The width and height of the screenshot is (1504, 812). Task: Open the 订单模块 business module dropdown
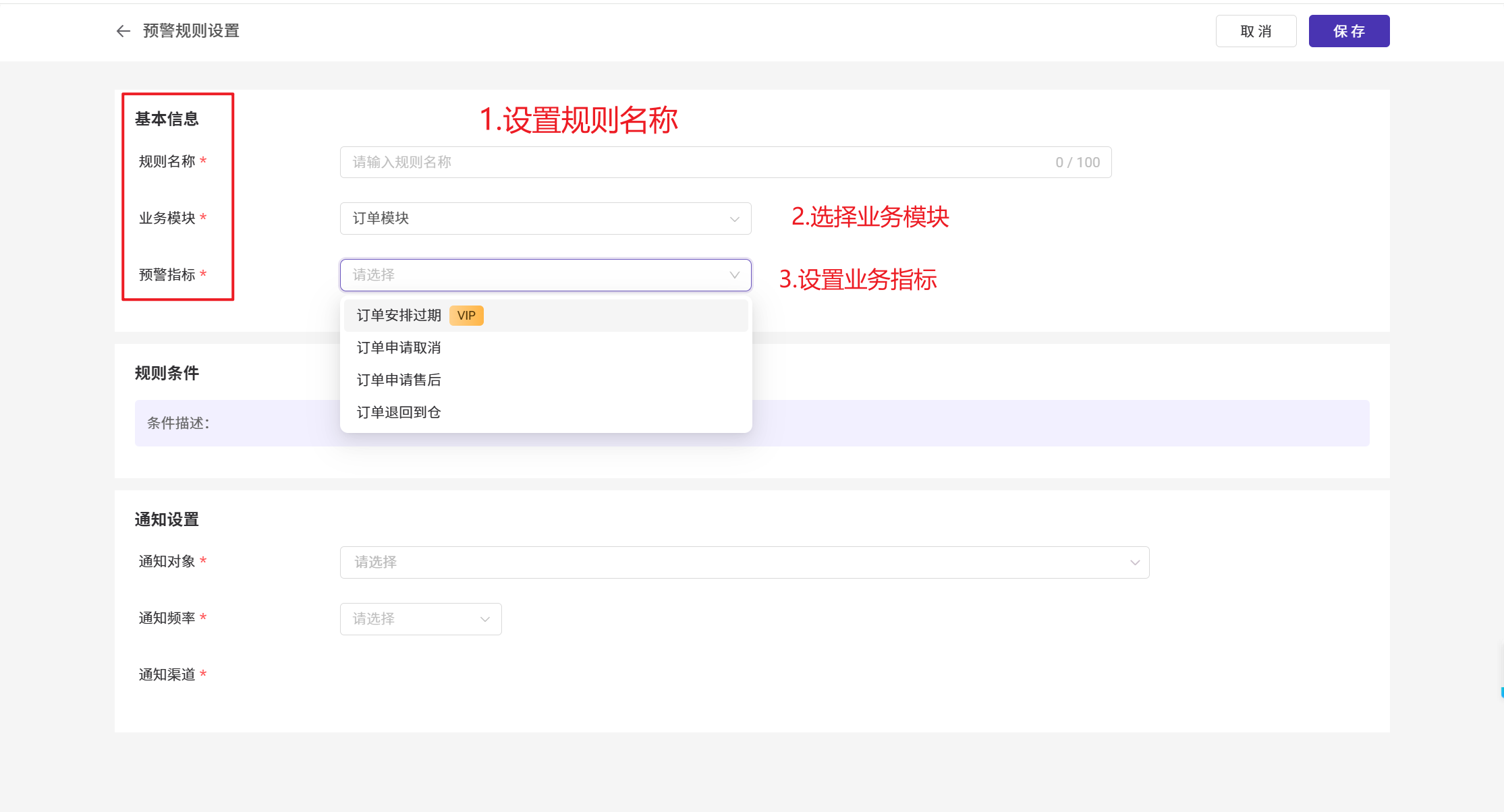(545, 219)
